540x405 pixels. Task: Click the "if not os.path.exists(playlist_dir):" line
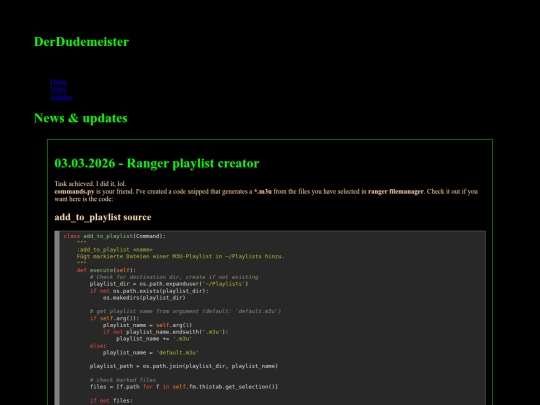149,291
